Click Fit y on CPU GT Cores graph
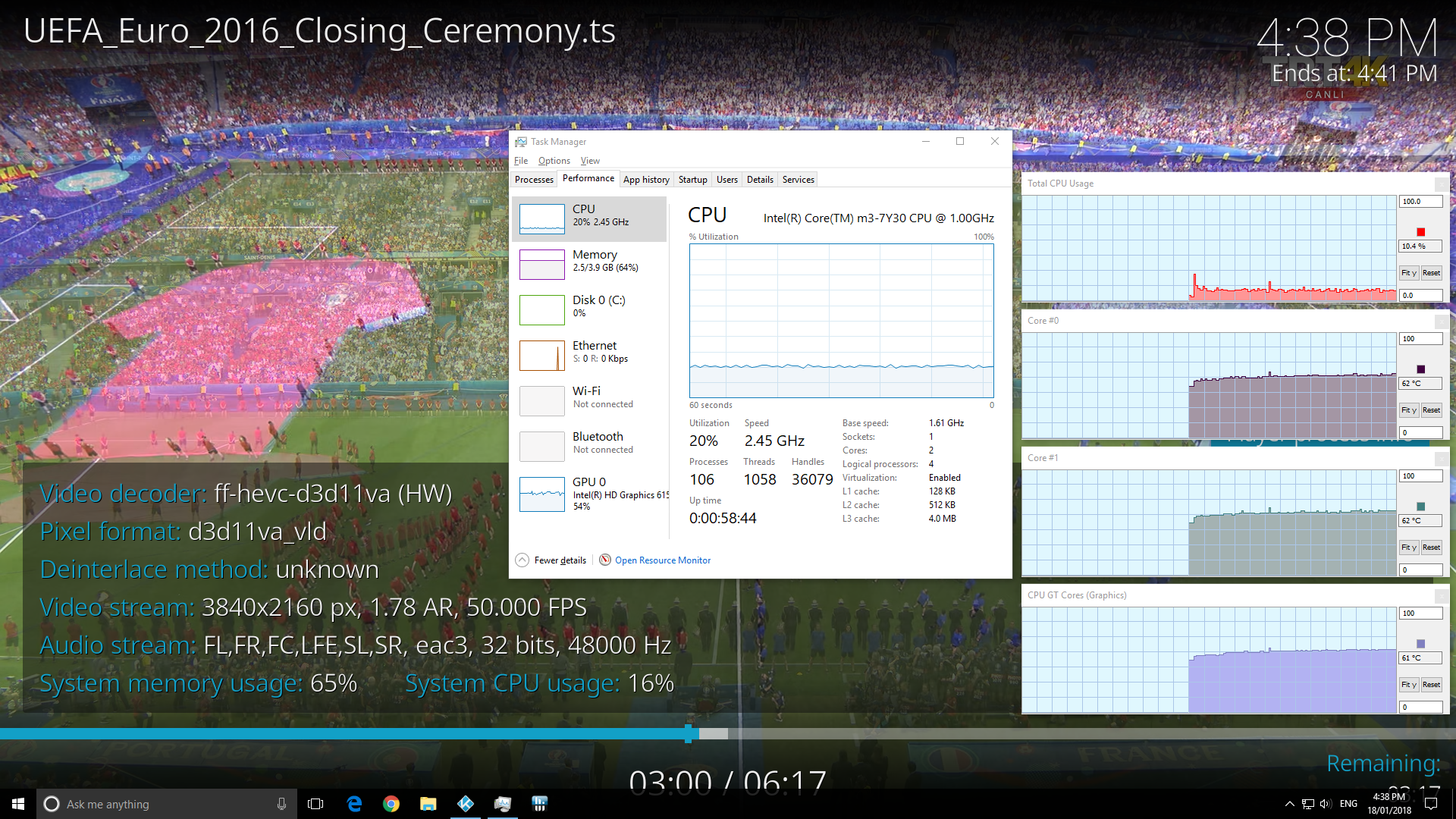 tap(1409, 685)
